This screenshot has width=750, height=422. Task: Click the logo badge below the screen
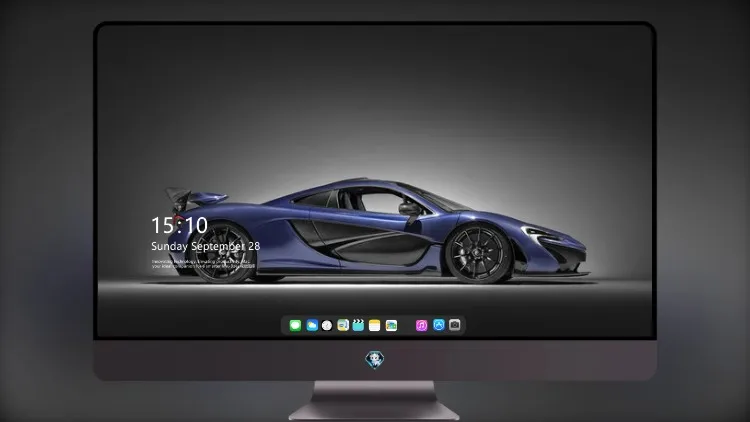pos(375,360)
